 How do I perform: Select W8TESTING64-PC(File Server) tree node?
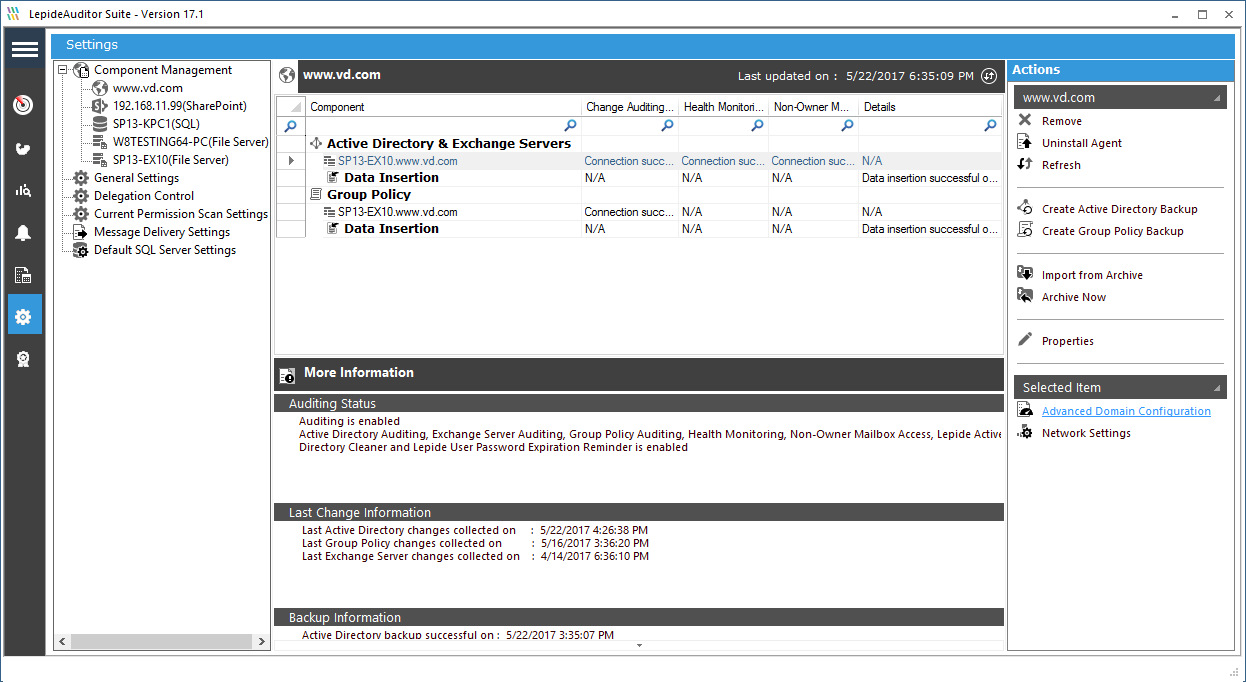pos(190,142)
